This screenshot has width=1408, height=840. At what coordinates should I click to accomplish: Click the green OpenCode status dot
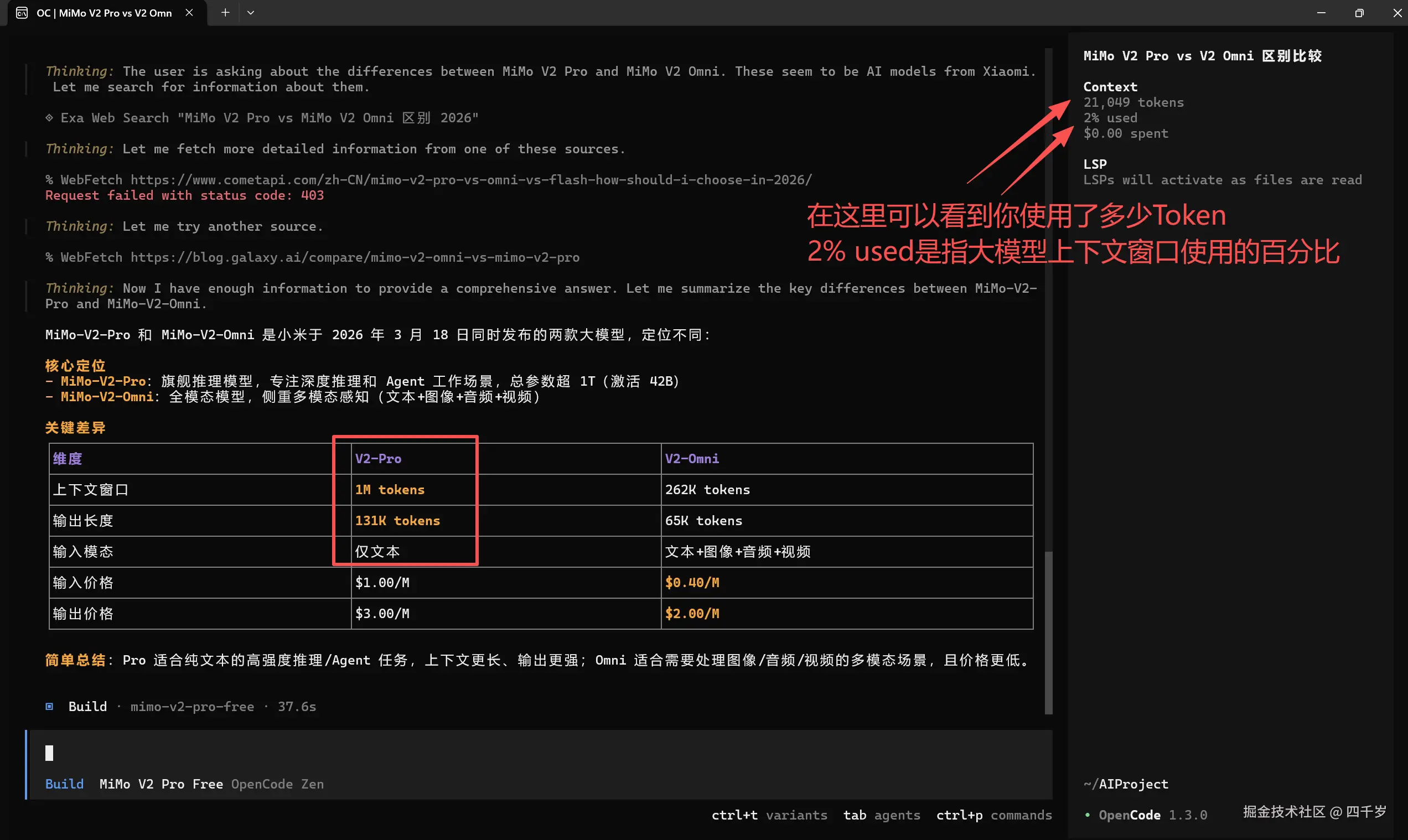[x=1088, y=815]
